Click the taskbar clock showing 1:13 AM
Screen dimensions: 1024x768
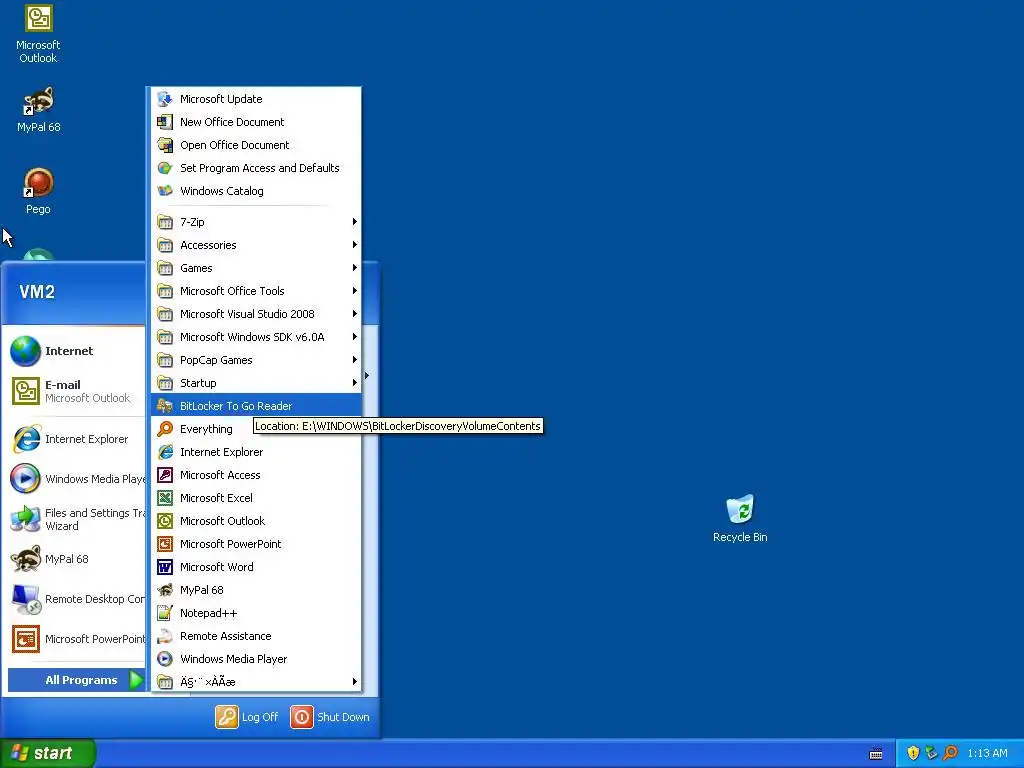tap(987, 753)
